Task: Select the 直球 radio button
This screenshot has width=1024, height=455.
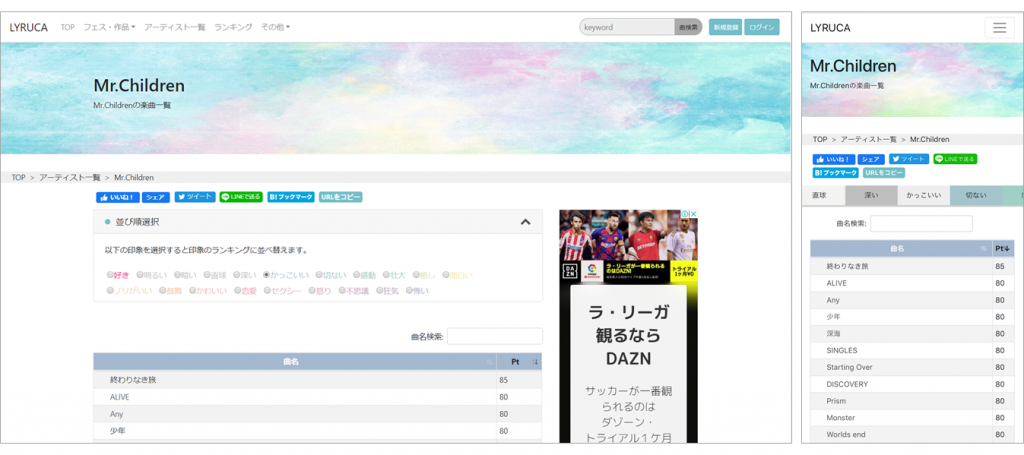Action: tap(206, 275)
